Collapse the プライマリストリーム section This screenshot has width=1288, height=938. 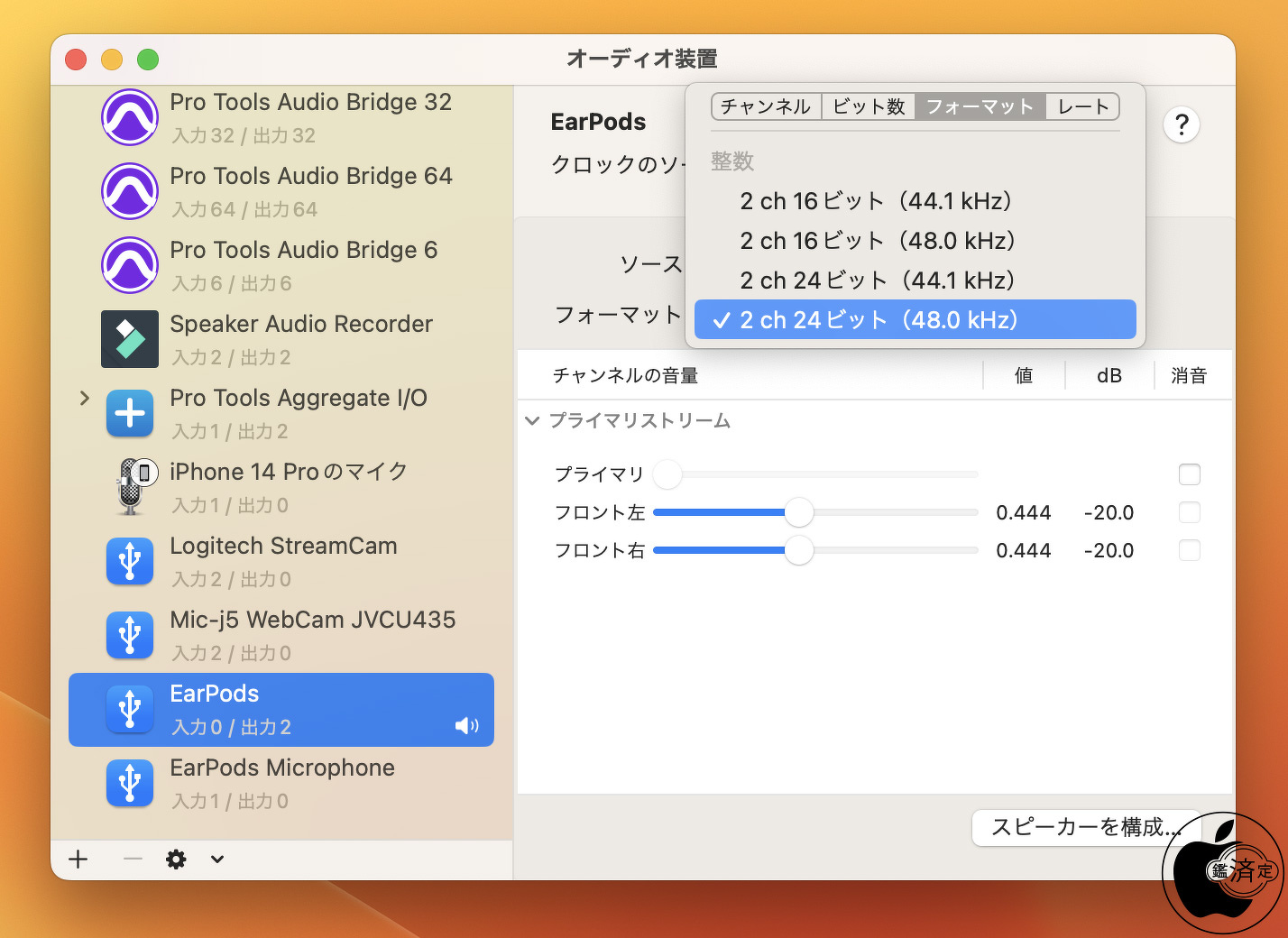pyautogui.click(x=532, y=421)
